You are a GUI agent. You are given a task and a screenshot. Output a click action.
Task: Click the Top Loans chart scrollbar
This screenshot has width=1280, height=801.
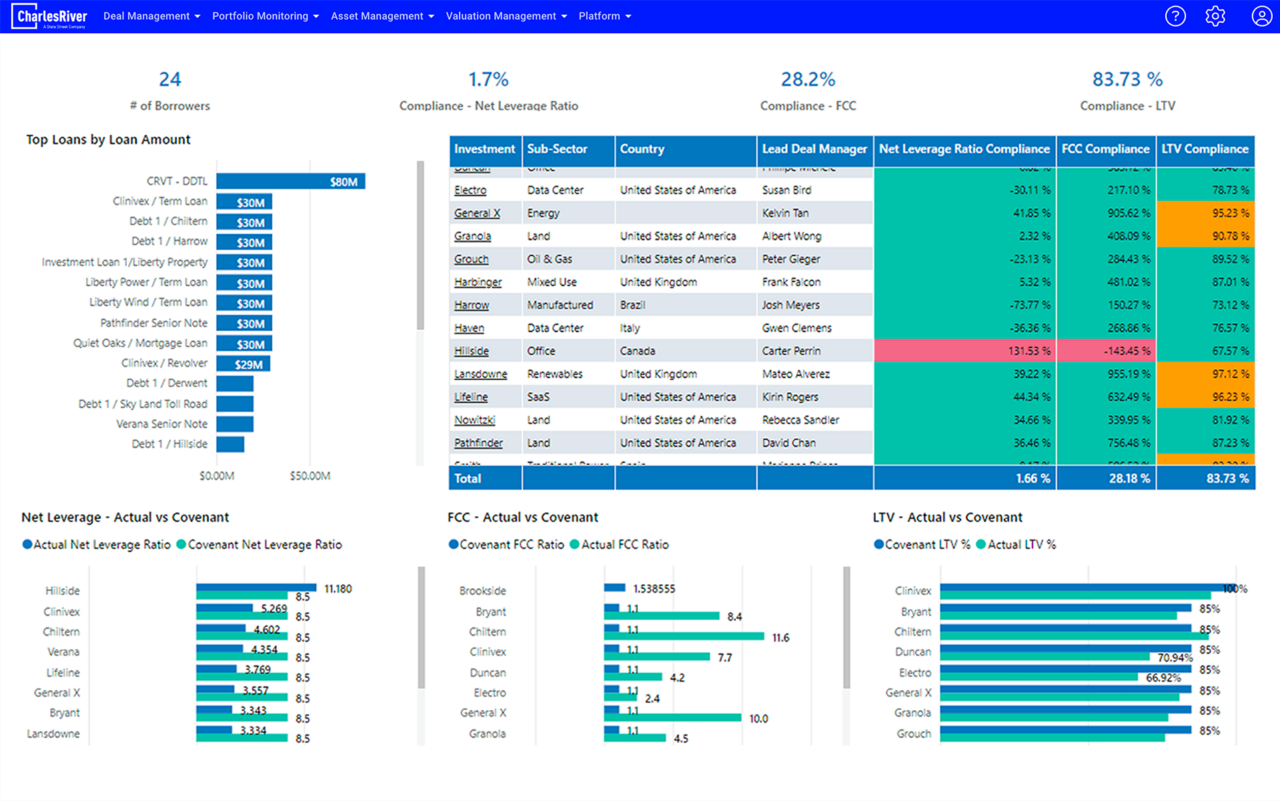click(x=421, y=245)
